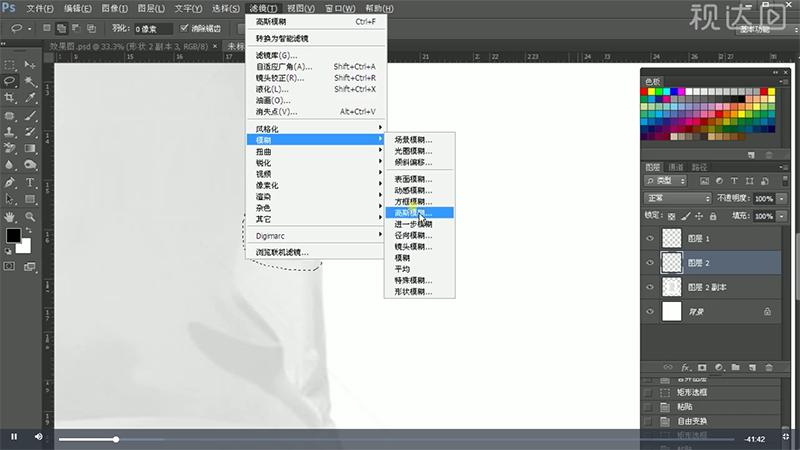The image size is (800, 450).
Task: Select the Magic Wand tool
Action: [x=30, y=81]
